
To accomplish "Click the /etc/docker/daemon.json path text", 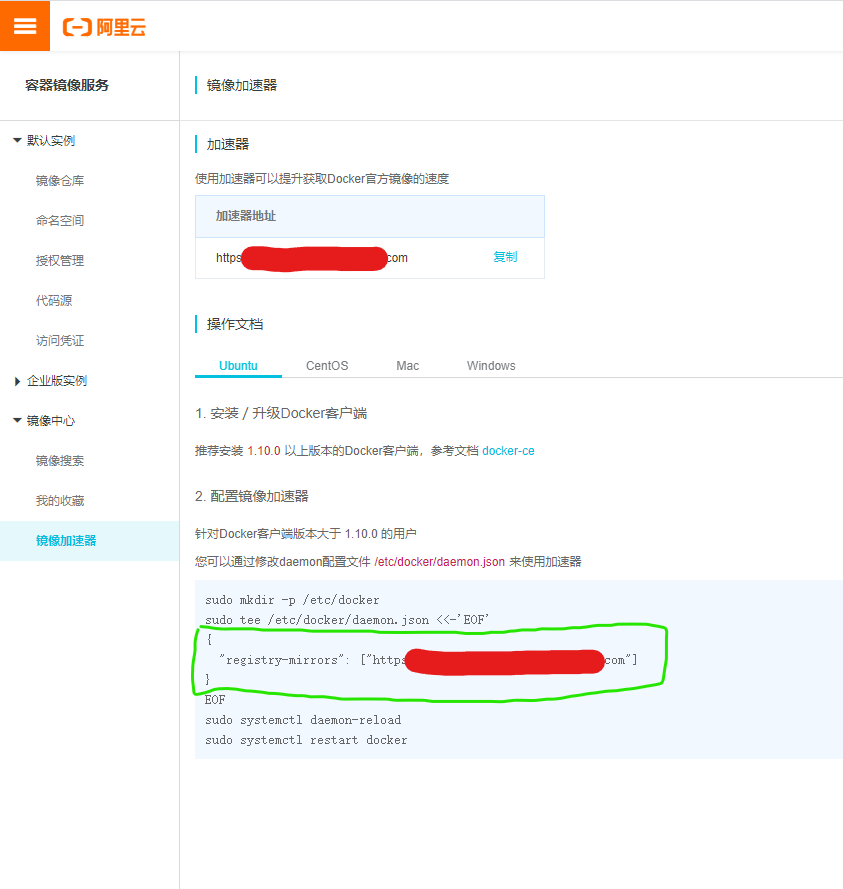I will [x=439, y=562].
